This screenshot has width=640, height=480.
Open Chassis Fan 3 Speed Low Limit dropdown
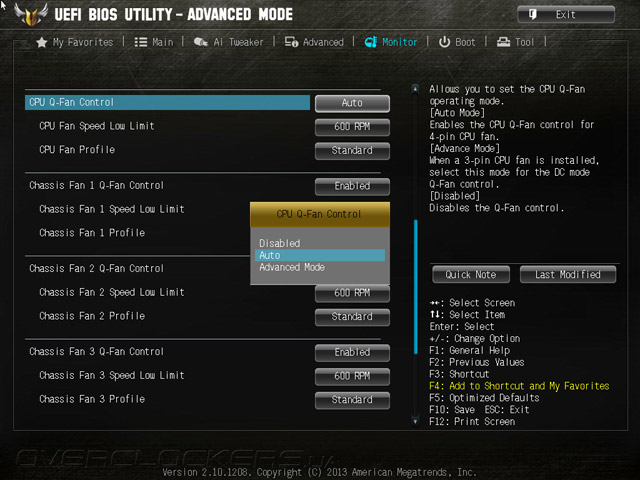pyautogui.click(x=352, y=376)
